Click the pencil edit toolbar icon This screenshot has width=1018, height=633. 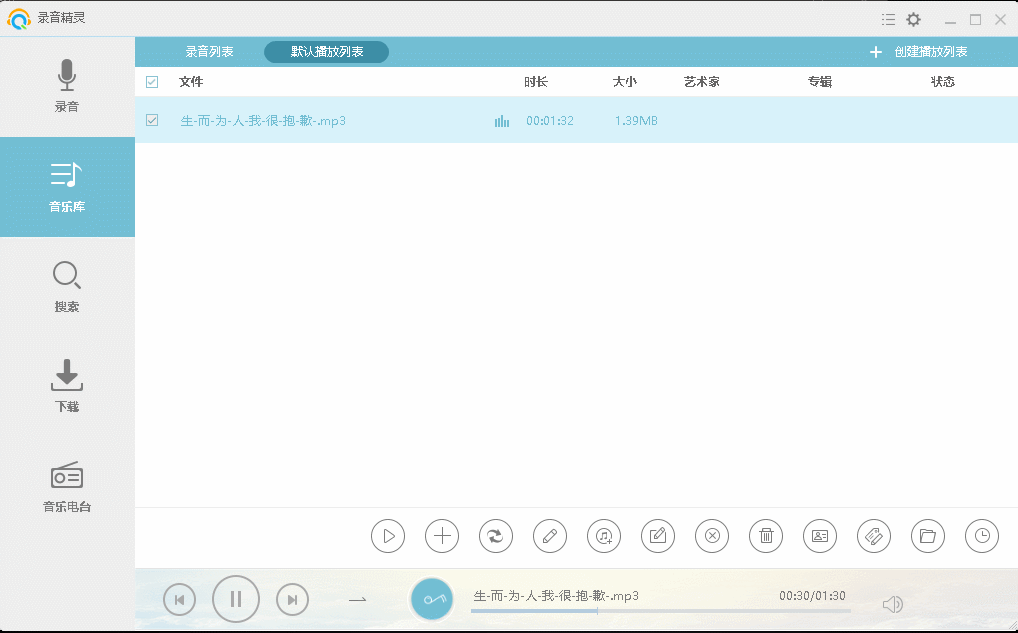(x=550, y=536)
